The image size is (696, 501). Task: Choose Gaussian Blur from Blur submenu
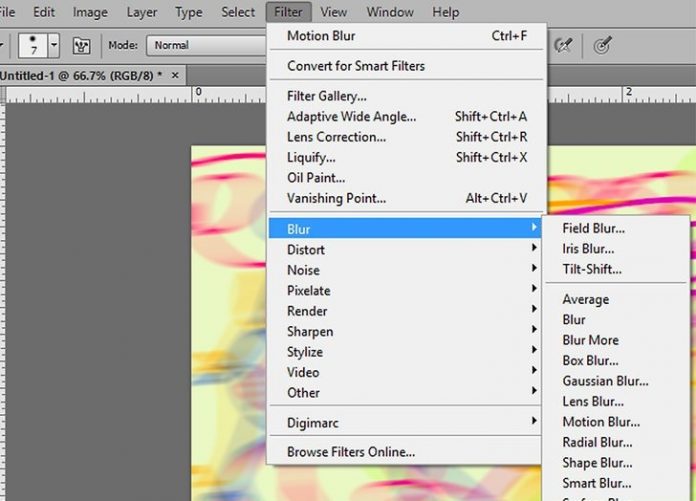click(x=605, y=381)
